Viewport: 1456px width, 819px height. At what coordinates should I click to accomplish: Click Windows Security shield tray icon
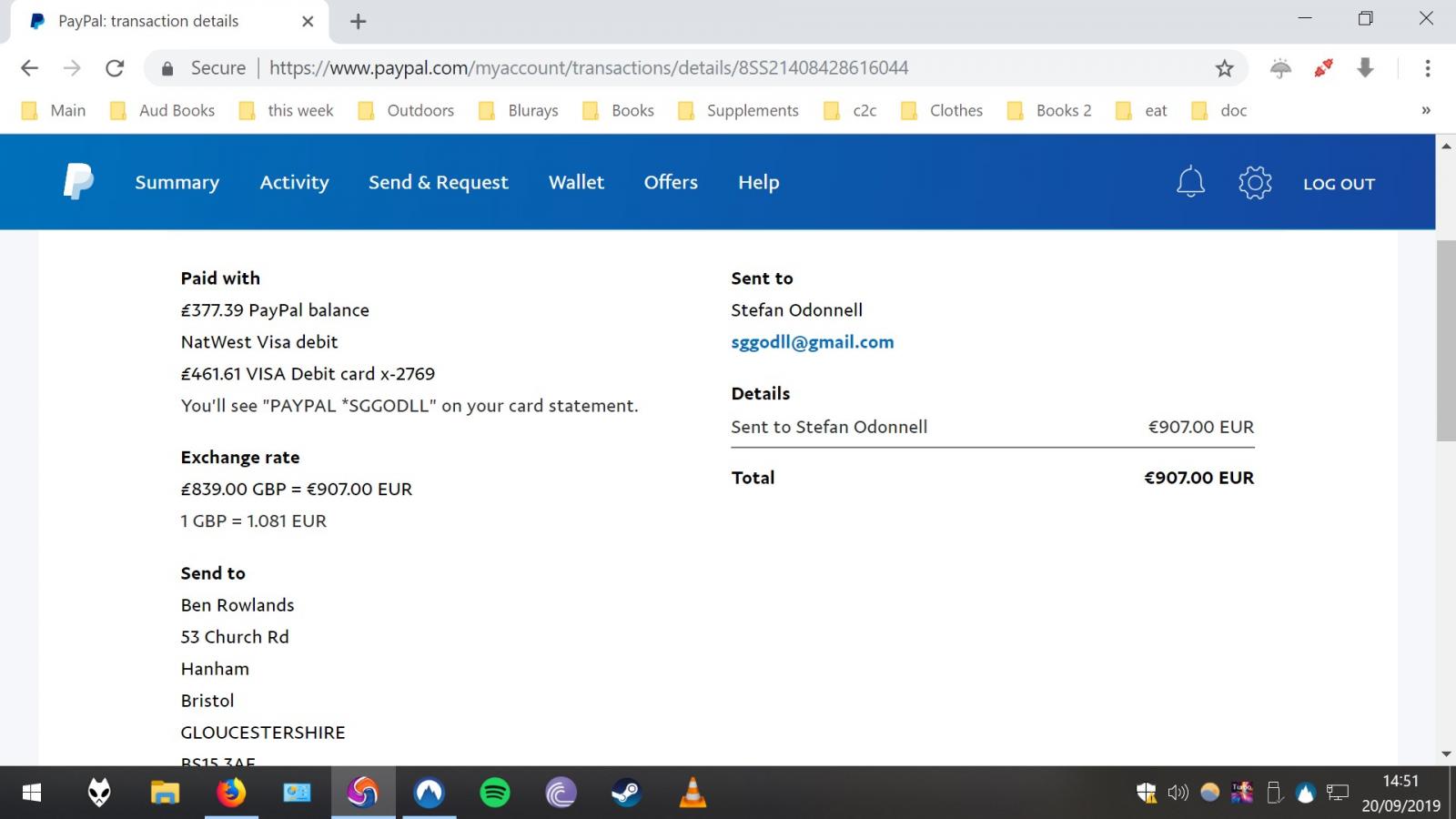click(1147, 793)
